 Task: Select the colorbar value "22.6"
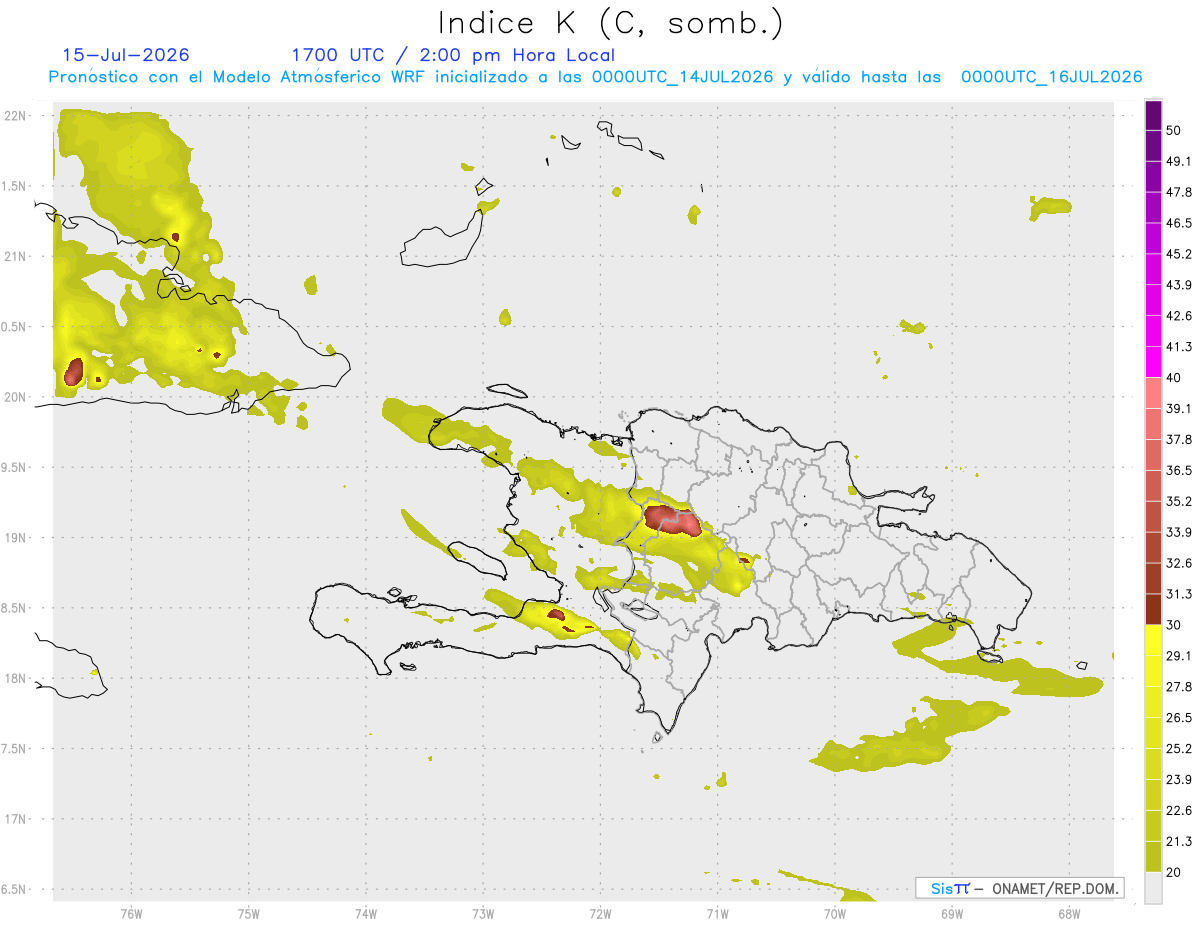click(x=1179, y=810)
